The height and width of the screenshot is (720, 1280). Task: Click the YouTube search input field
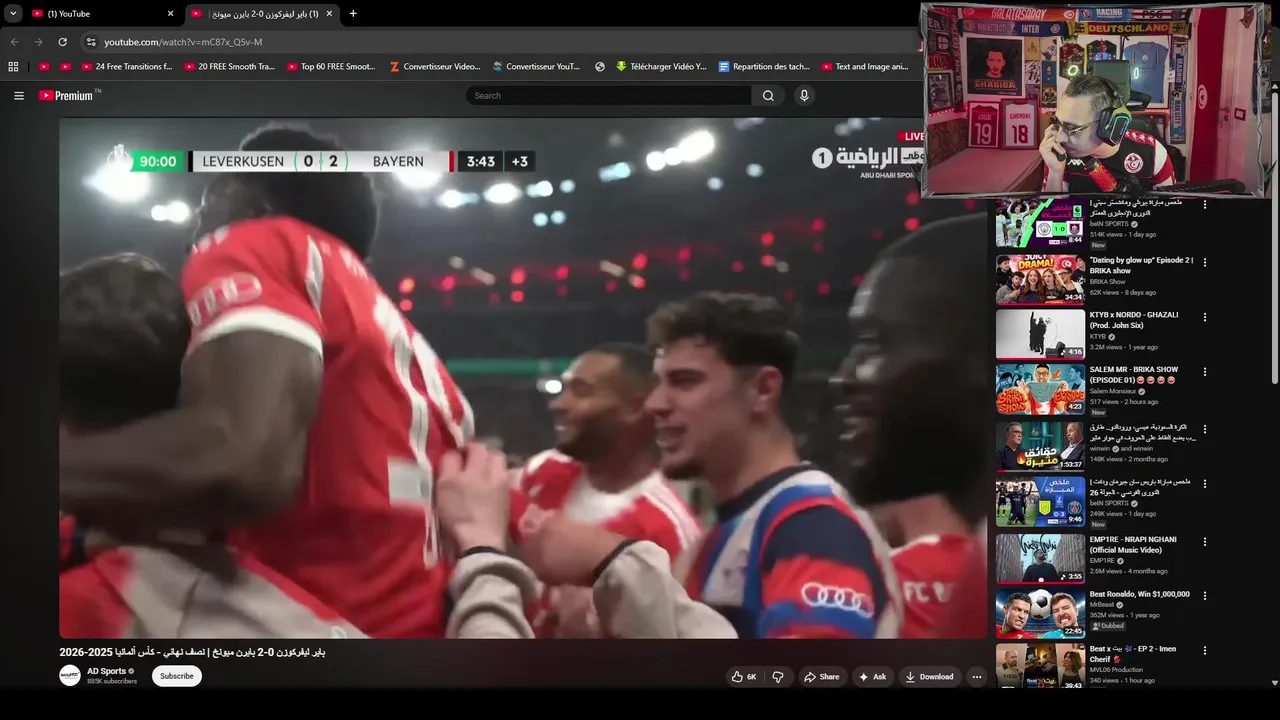click(x=608, y=96)
